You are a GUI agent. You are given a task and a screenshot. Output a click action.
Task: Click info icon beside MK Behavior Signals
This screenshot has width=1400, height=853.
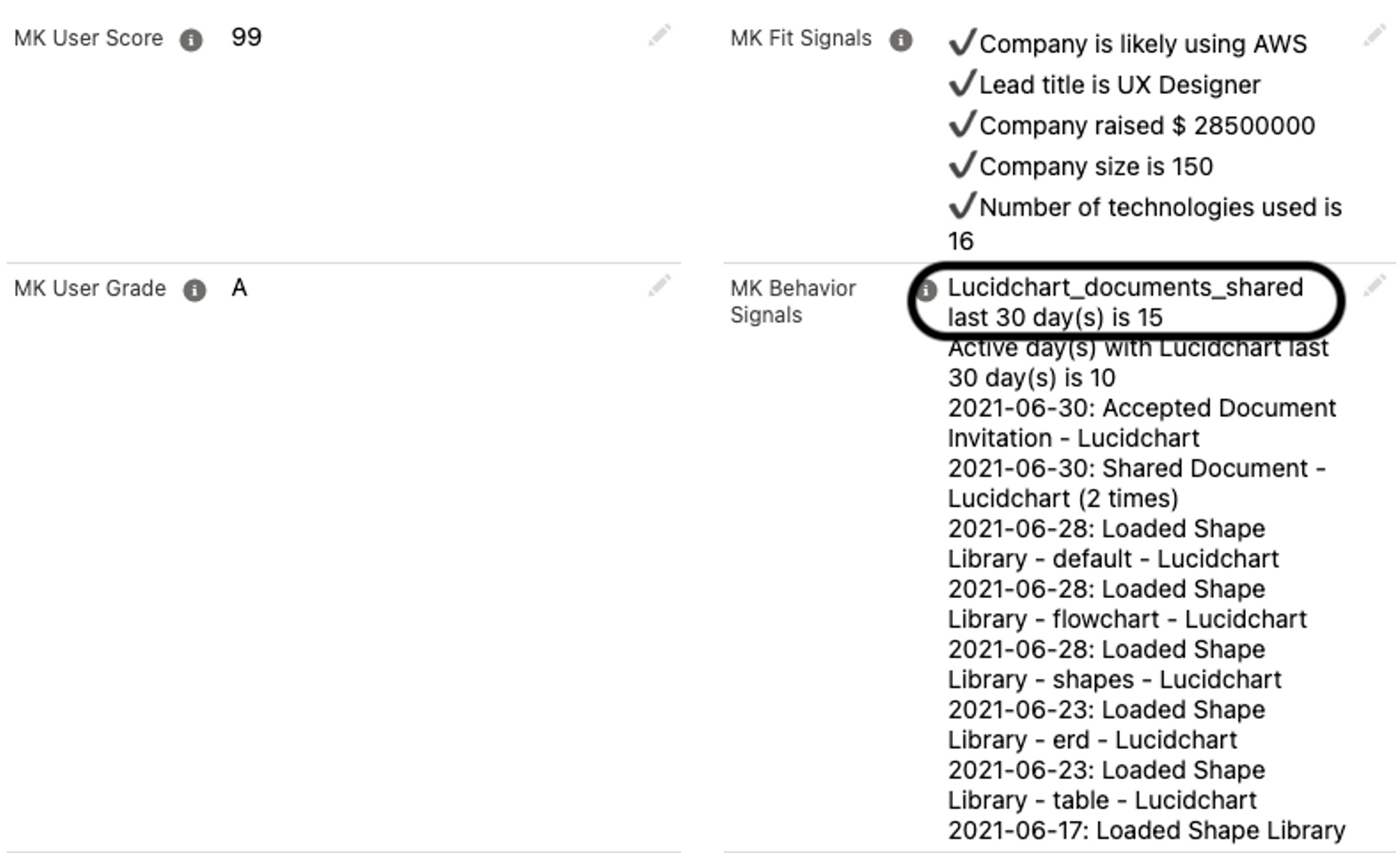[927, 290]
